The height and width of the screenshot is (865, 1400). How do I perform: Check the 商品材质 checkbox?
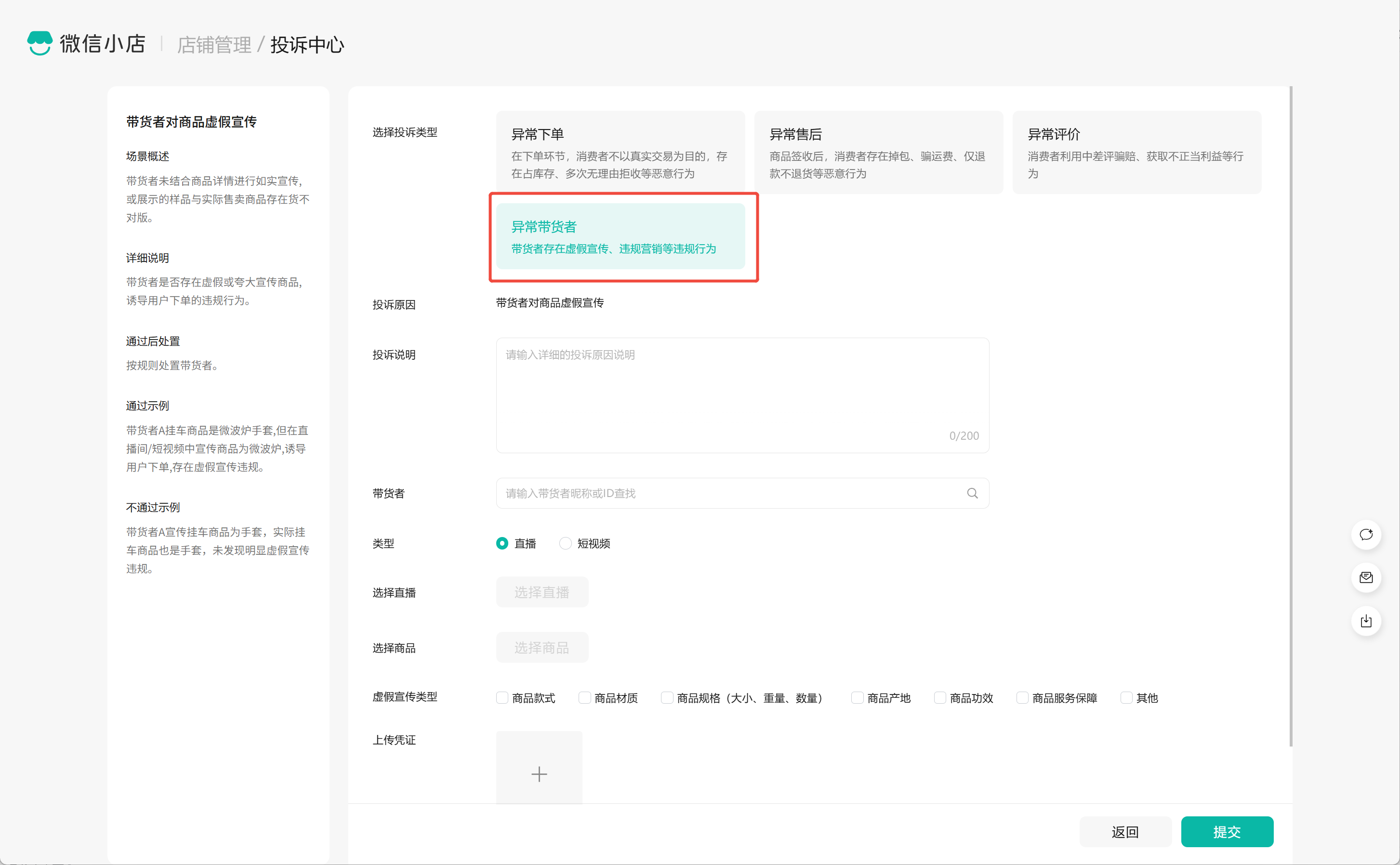pos(585,698)
